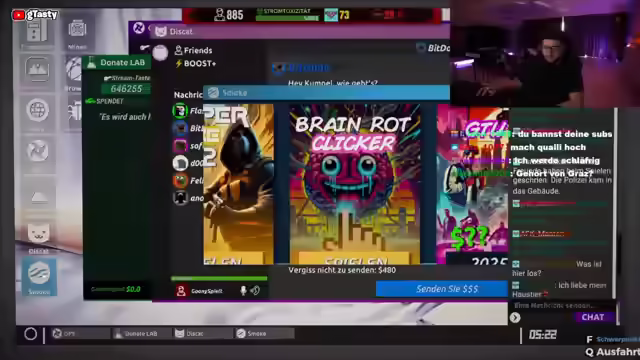Select the highlighted Smoke desktop icon
The image size is (640, 360).
[x=39, y=276]
